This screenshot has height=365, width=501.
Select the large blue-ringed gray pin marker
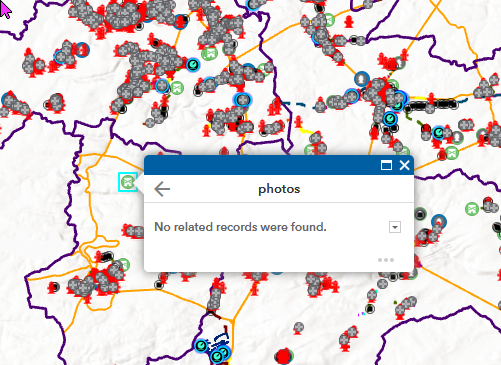(362, 79)
